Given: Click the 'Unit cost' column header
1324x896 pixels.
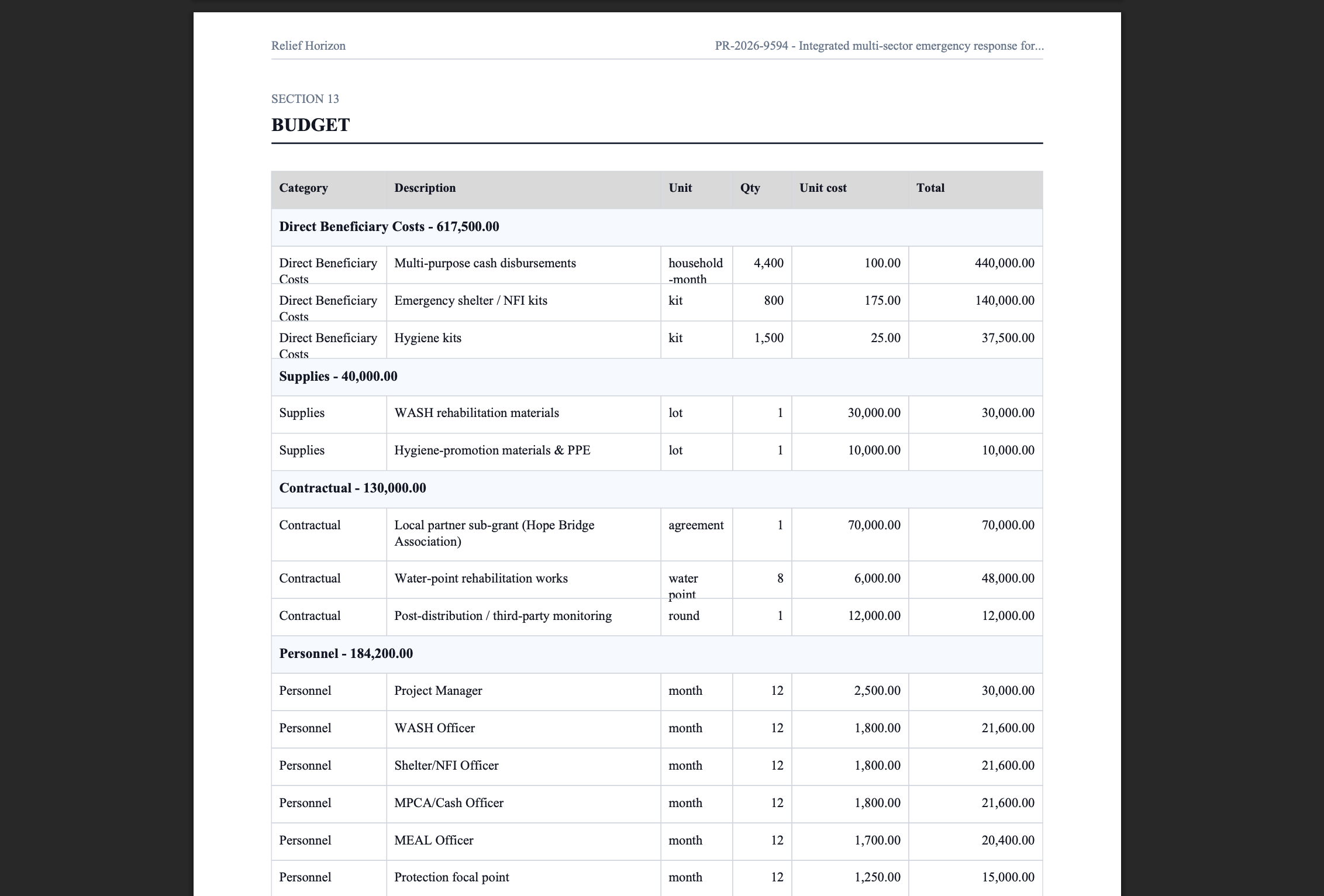Looking at the screenshot, I should pos(823,188).
